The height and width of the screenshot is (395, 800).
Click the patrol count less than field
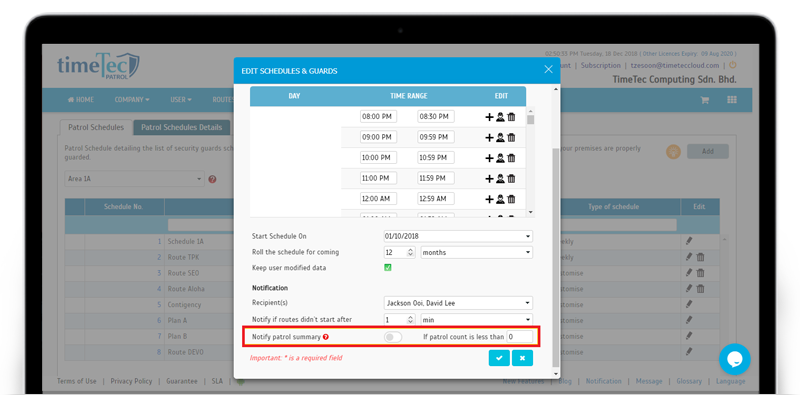(x=519, y=337)
